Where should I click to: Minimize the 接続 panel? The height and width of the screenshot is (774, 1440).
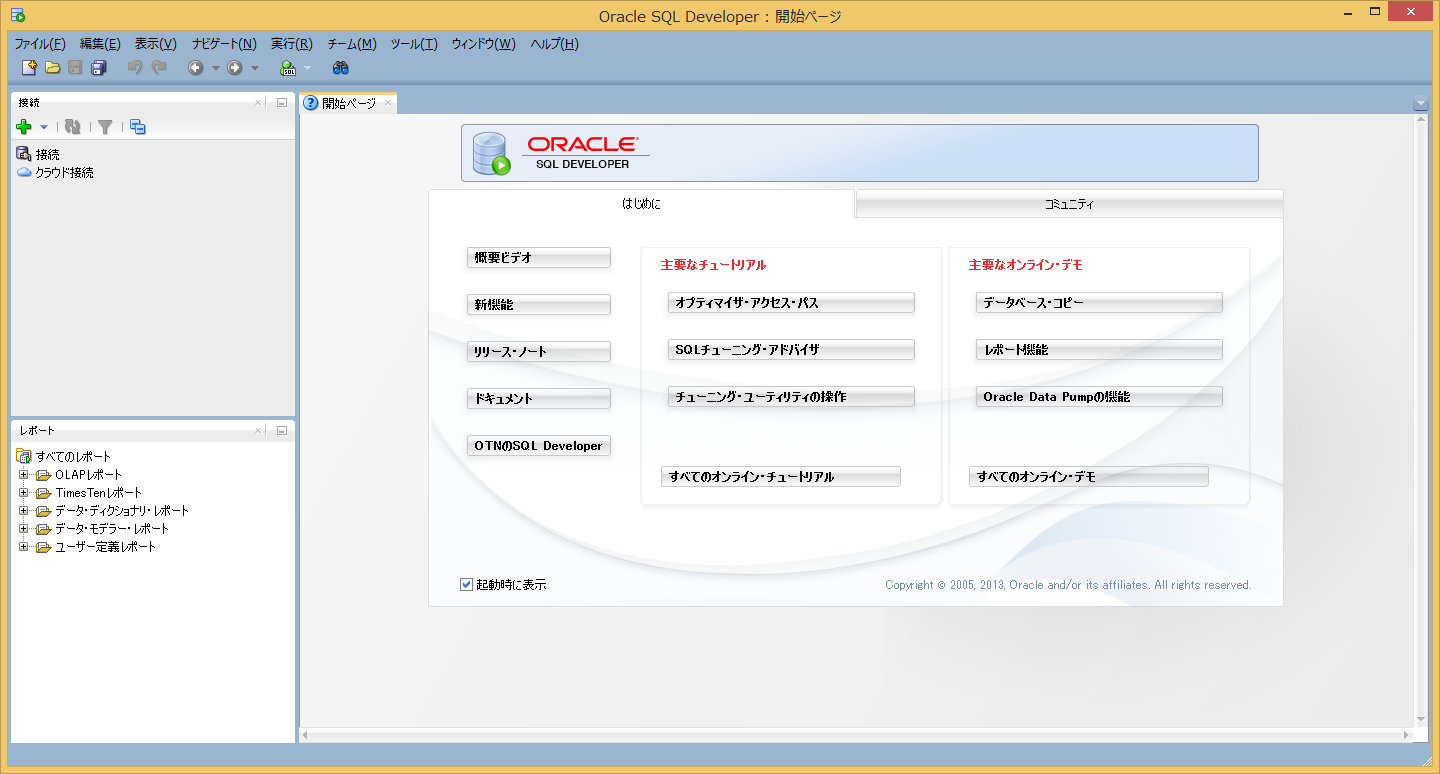click(282, 102)
